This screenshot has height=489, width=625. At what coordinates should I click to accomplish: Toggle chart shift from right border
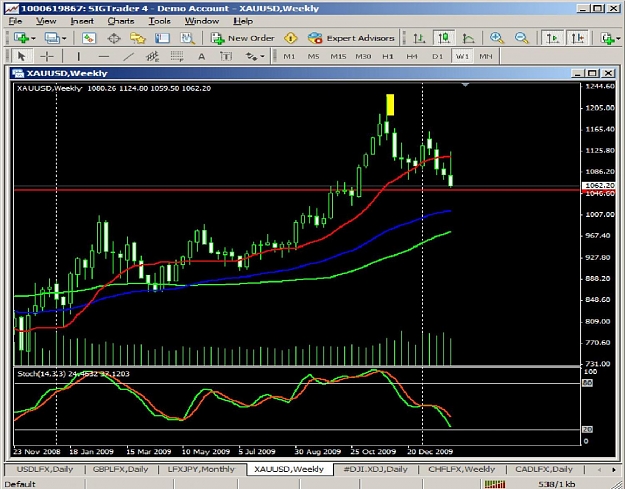(577, 38)
